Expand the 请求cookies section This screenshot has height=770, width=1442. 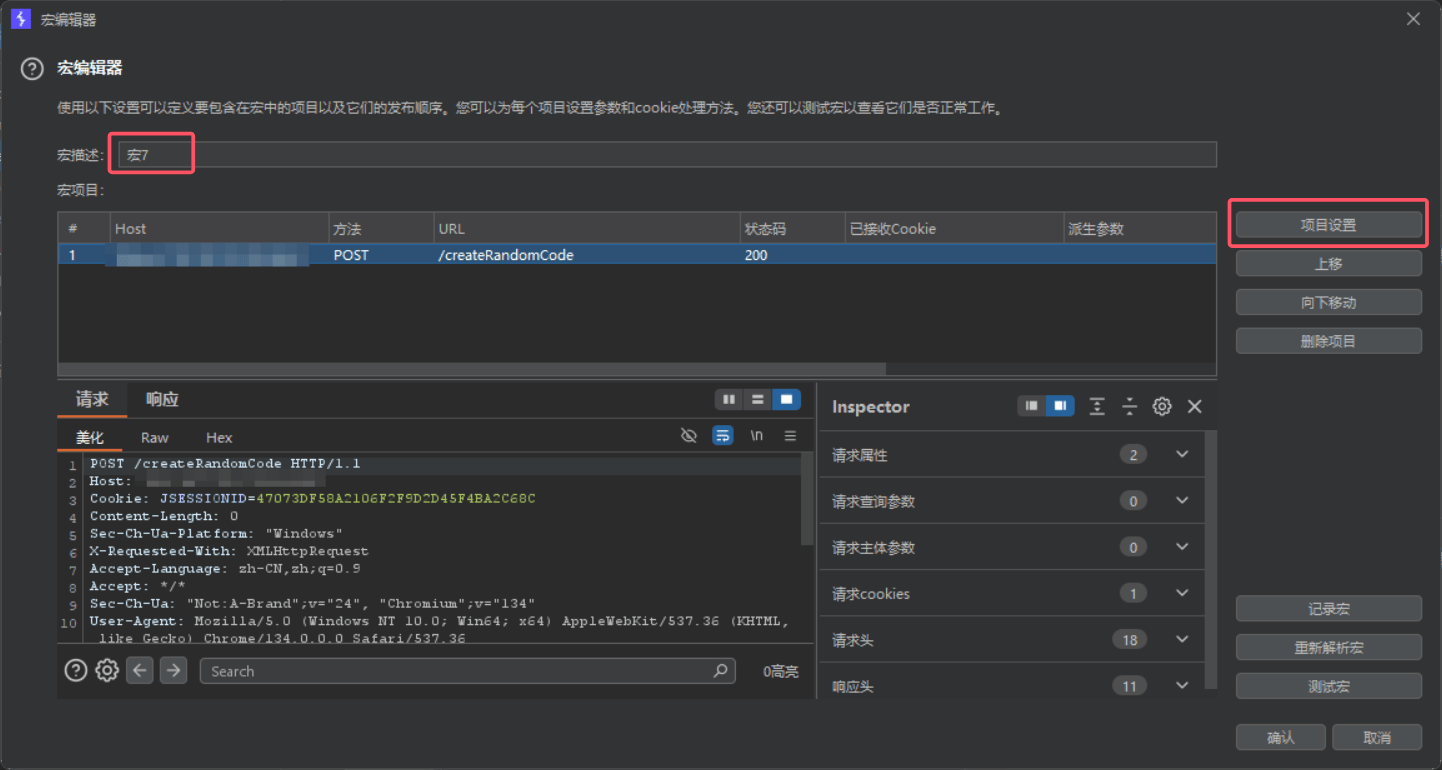(1182, 593)
